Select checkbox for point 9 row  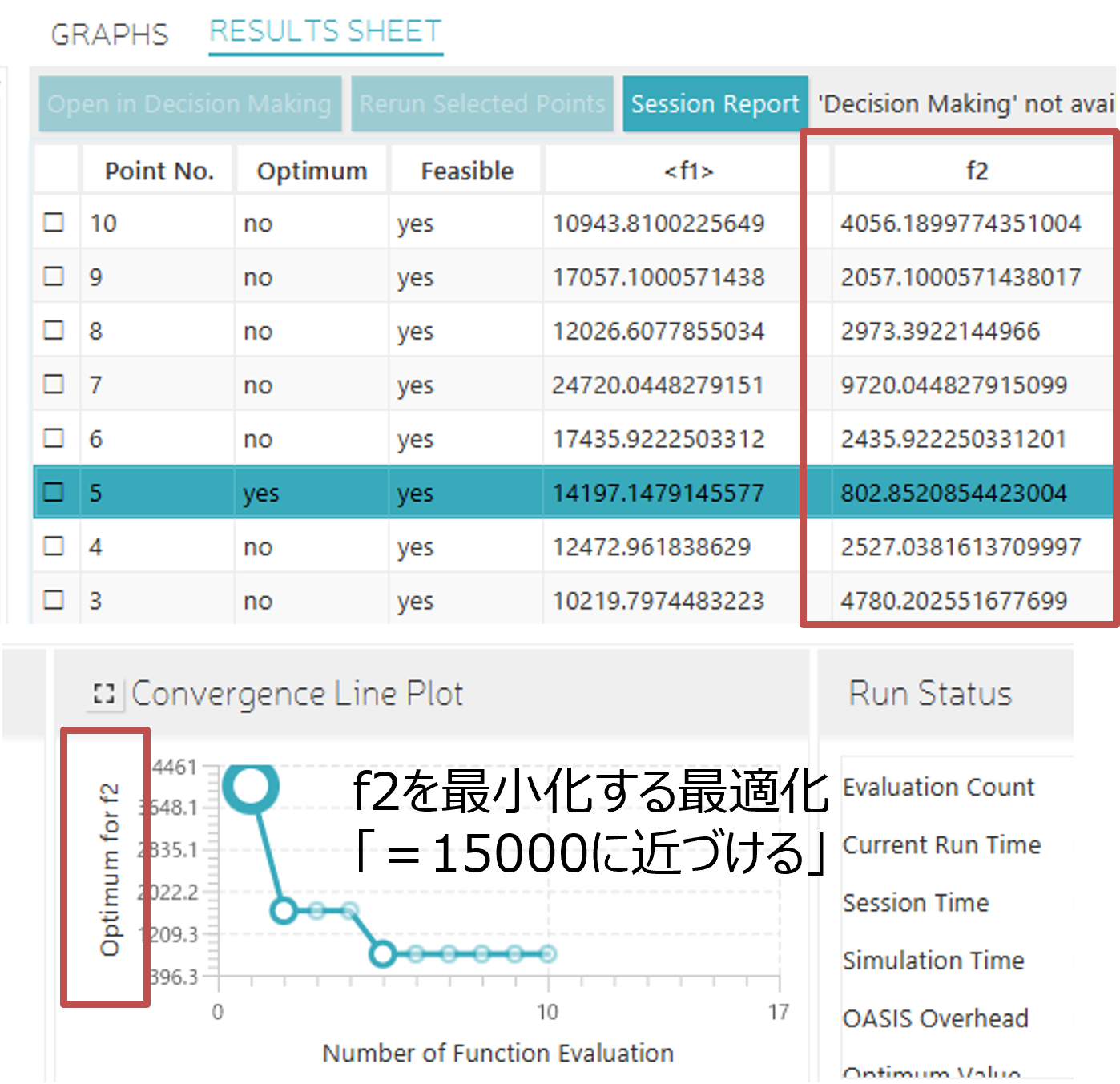[x=54, y=276]
